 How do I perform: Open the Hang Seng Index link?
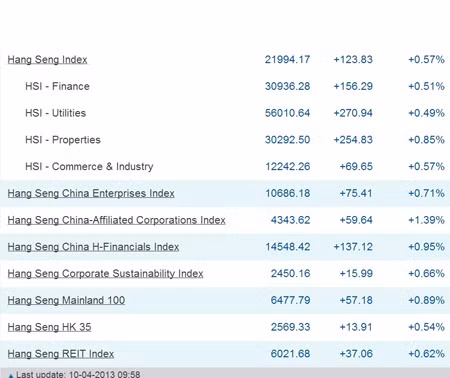coord(47,60)
